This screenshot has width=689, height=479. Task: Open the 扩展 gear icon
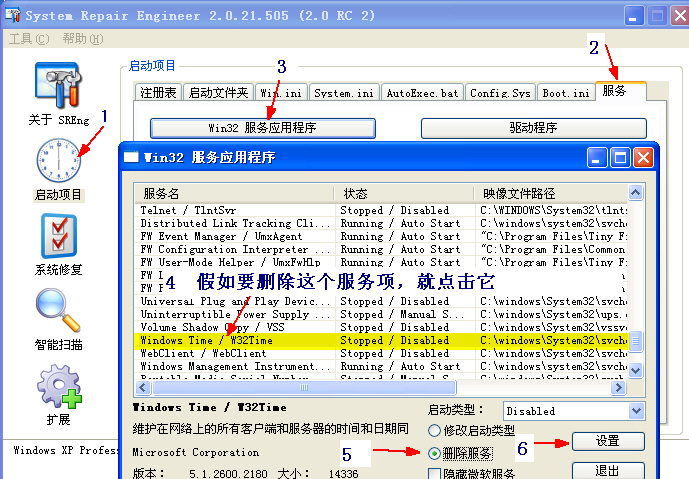coord(59,386)
